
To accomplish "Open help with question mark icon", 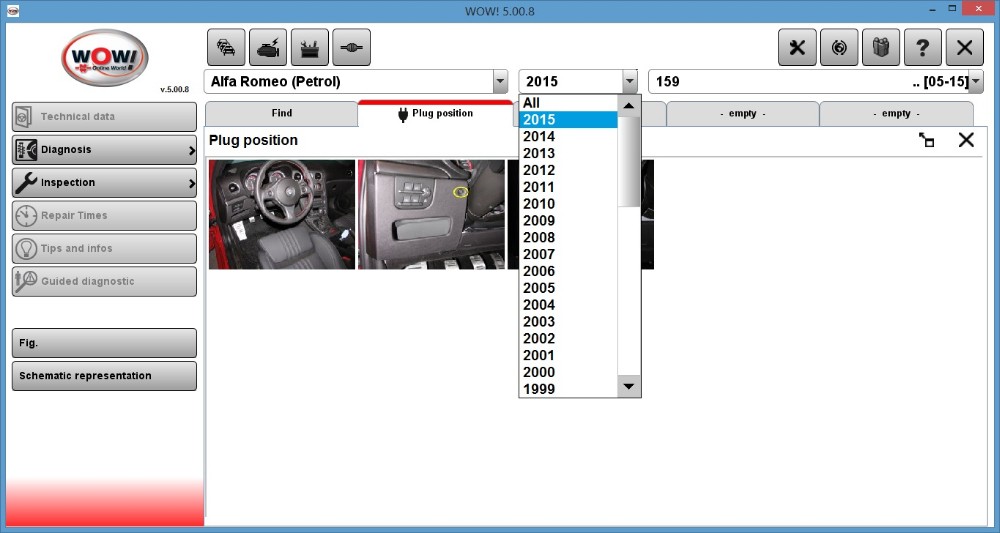I will [922, 47].
